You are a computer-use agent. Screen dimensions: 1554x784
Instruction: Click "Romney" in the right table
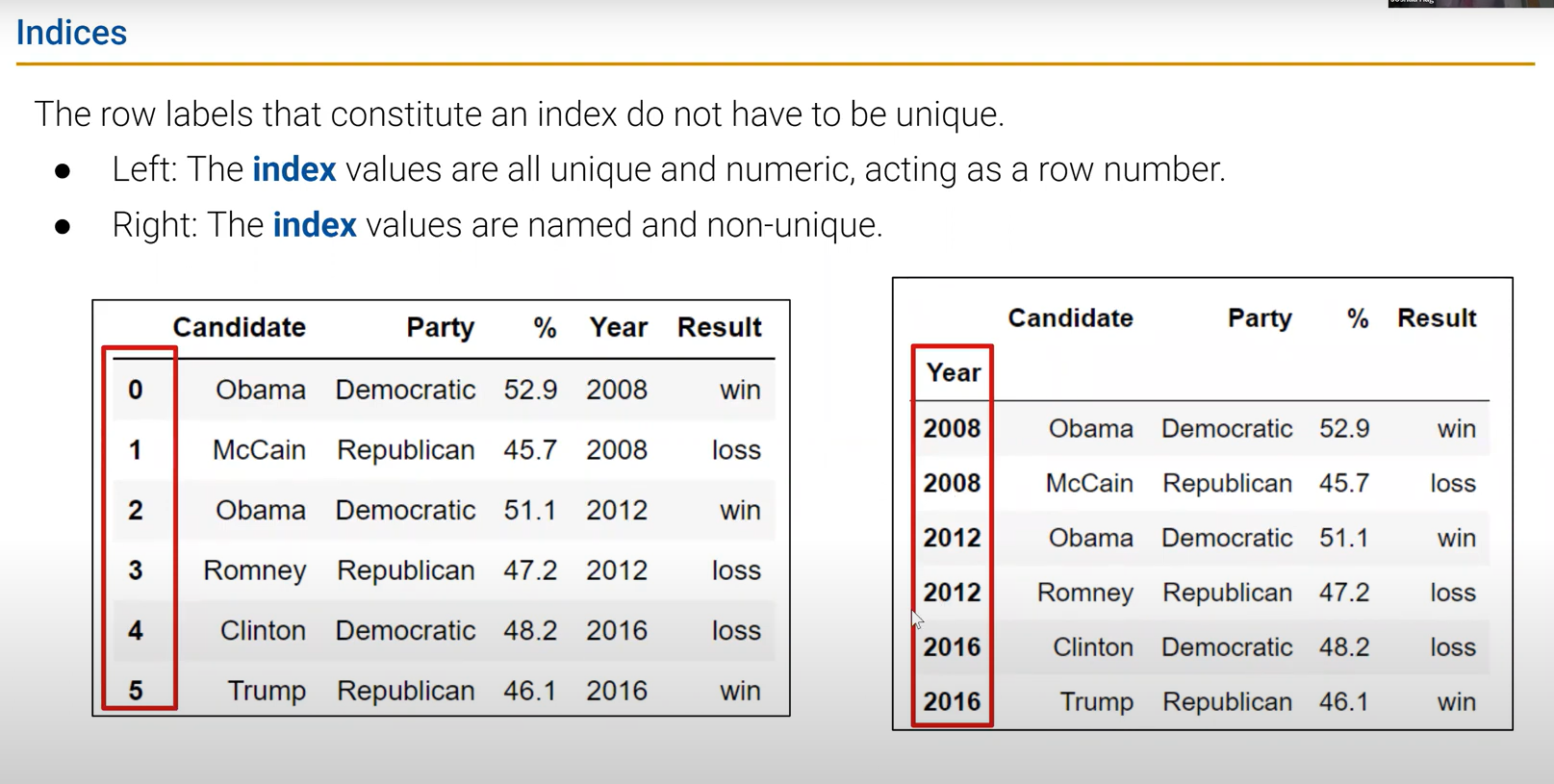(x=1084, y=593)
